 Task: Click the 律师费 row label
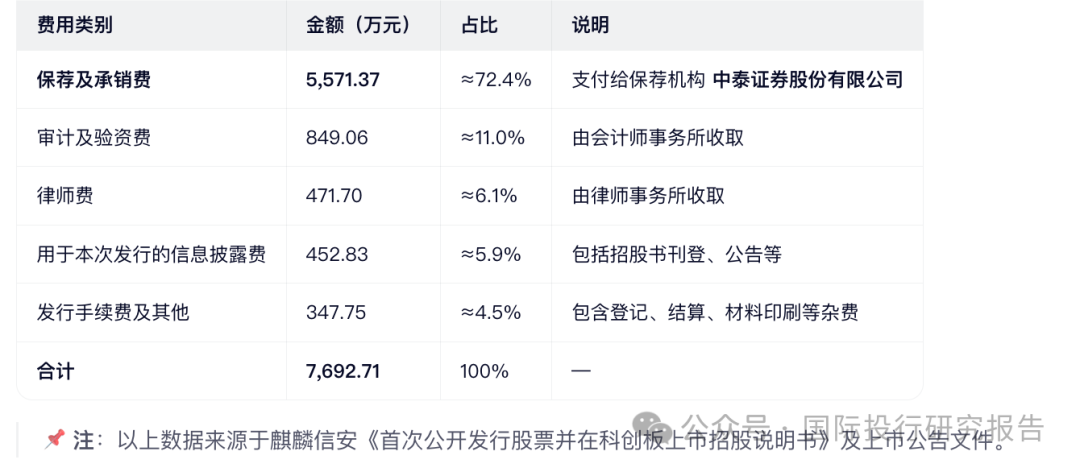point(65,196)
